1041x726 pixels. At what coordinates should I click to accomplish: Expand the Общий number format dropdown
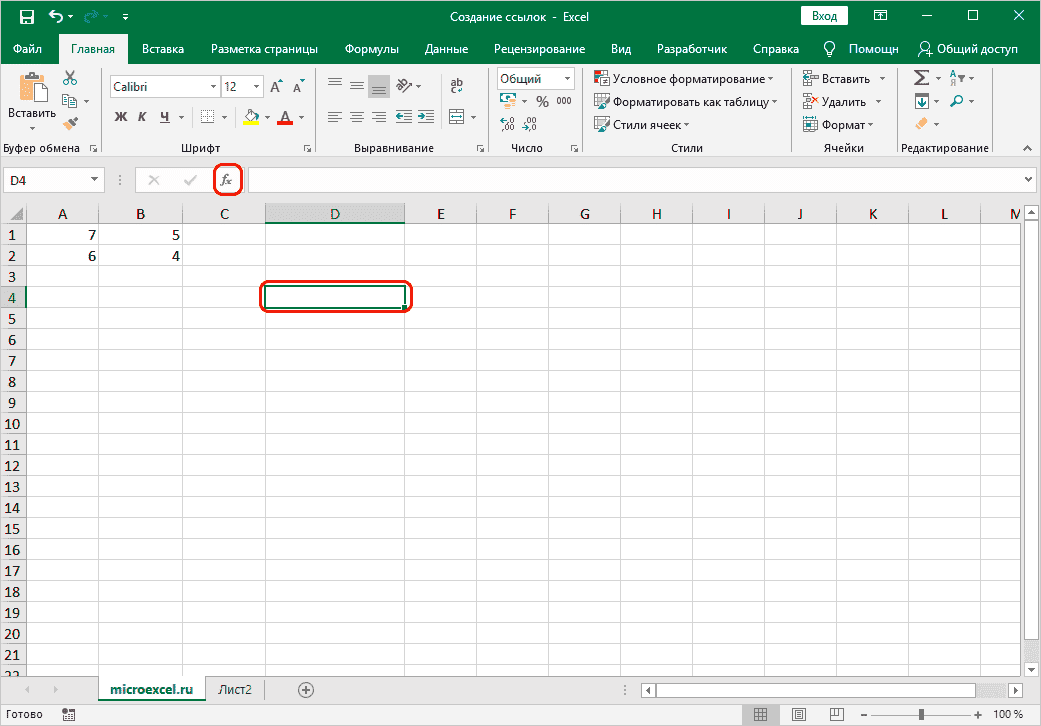pos(568,79)
